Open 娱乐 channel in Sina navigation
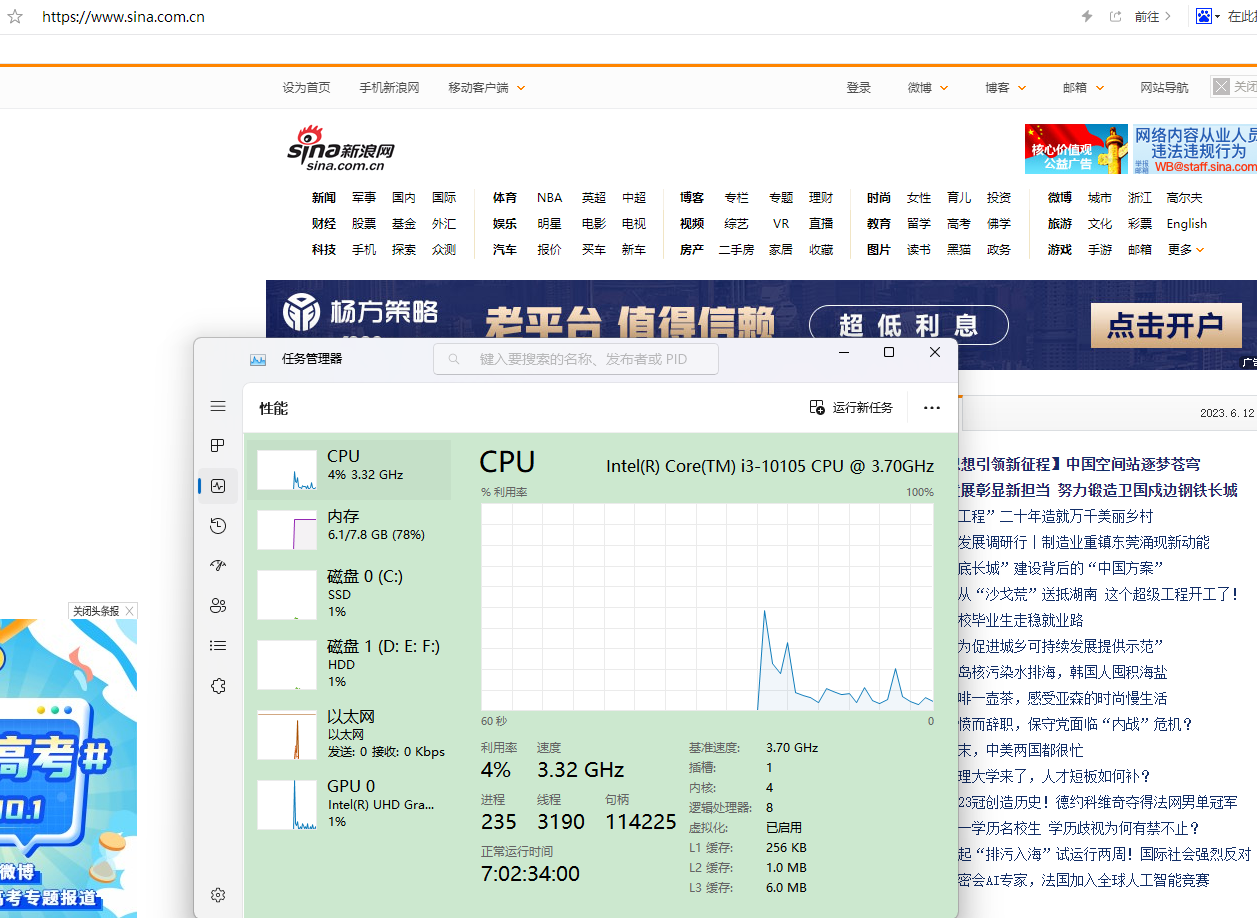The height and width of the screenshot is (918, 1257). click(505, 224)
